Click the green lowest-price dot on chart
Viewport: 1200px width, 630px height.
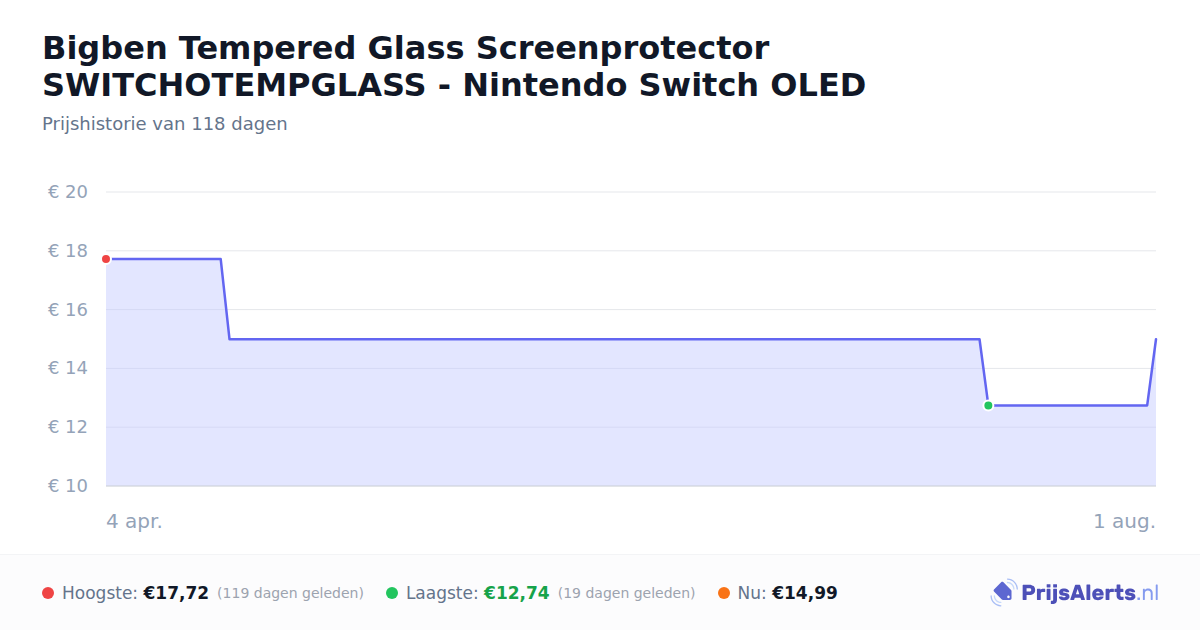988,405
